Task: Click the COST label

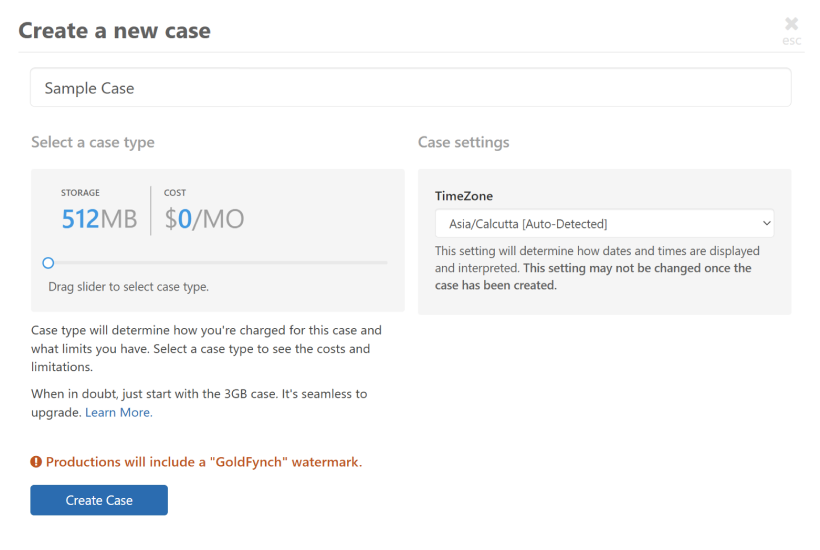Action: pos(175,192)
